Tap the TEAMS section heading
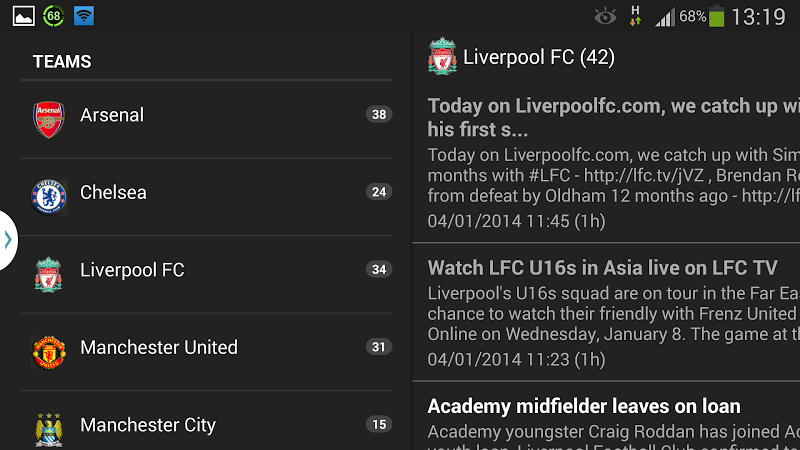The width and height of the screenshot is (800, 450). (62, 62)
